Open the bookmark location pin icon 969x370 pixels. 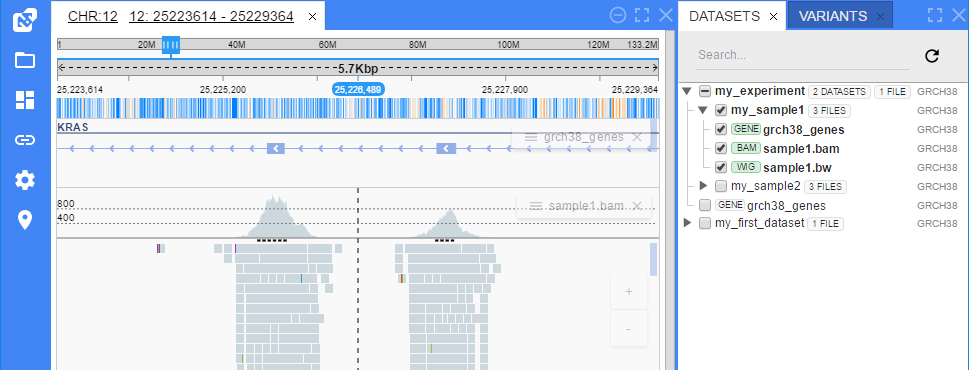coord(25,220)
